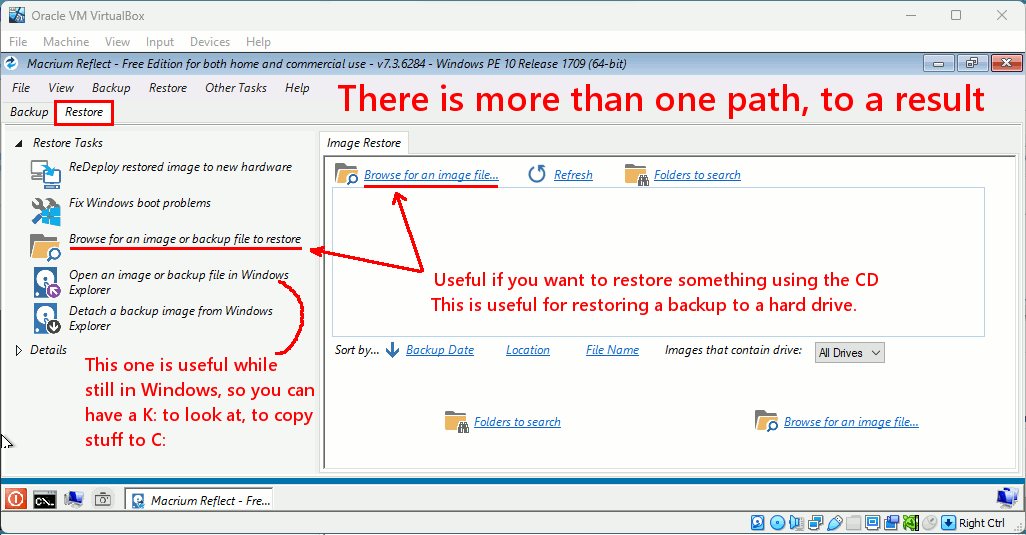This screenshot has width=1026, height=535.
Task: Click the blue down arrow sort icon beside Backup Date
Action: pyautogui.click(x=392, y=350)
